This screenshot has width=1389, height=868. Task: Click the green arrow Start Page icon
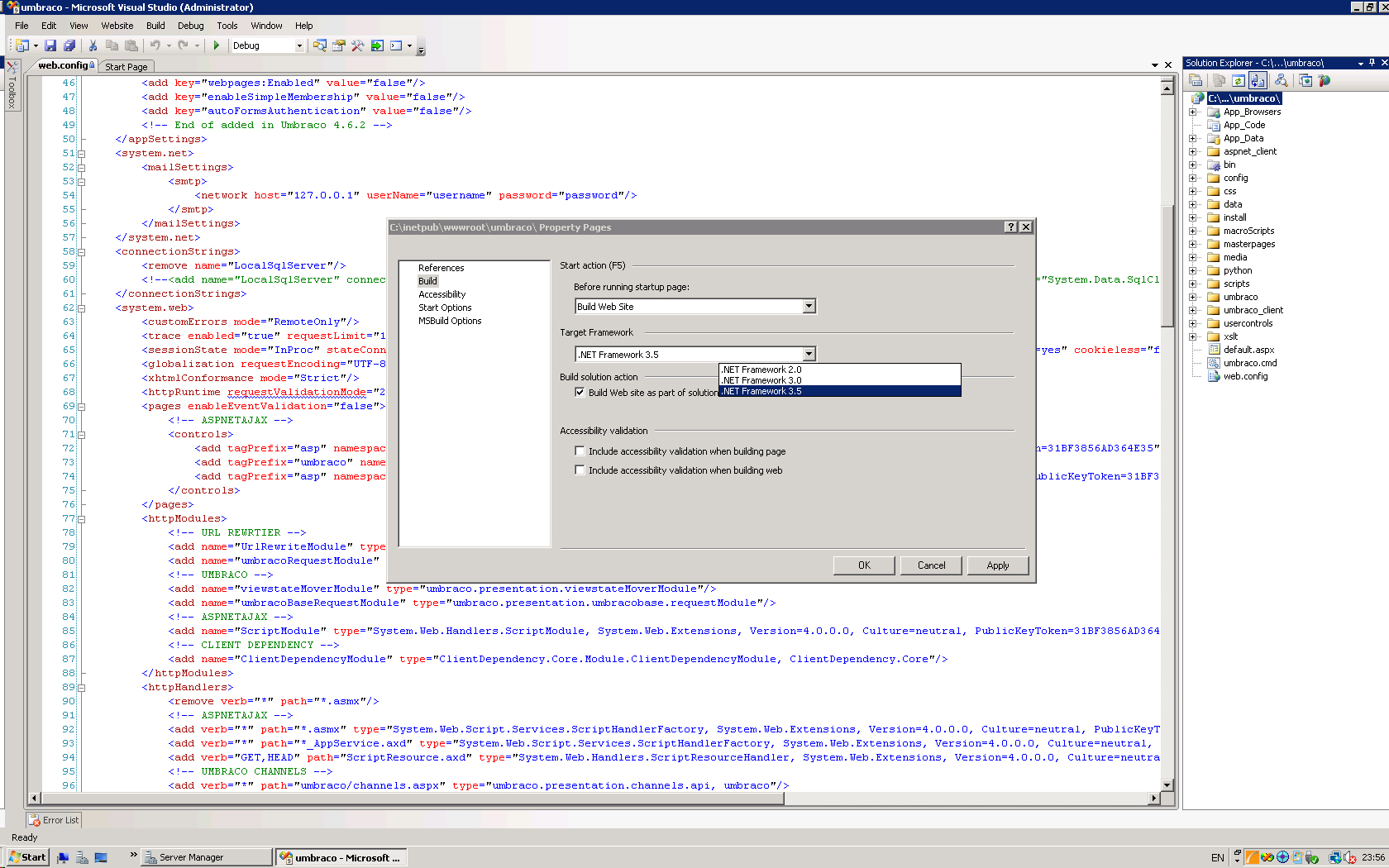click(x=377, y=45)
